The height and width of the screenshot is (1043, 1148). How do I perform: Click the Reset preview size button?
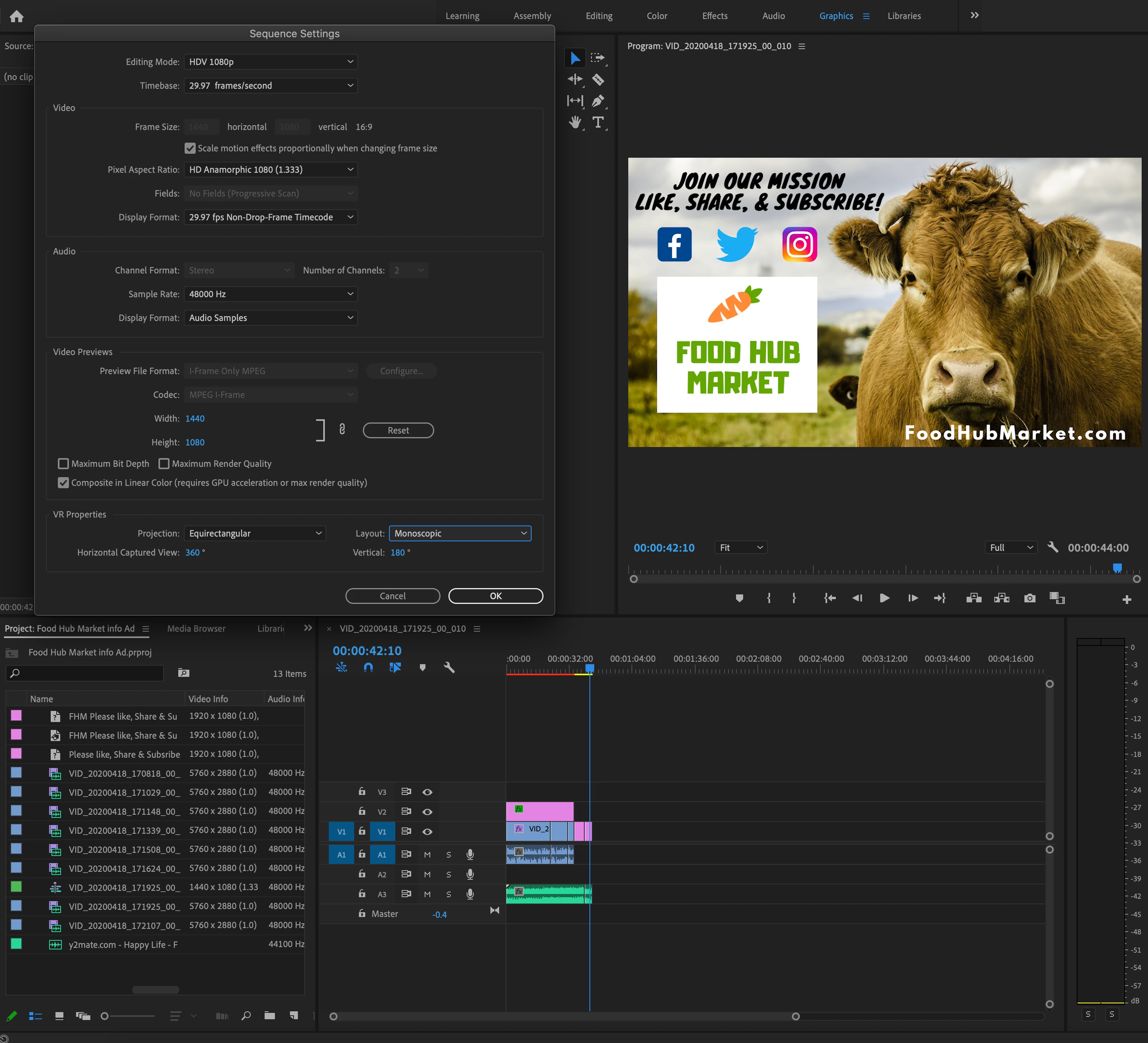pos(398,431)
